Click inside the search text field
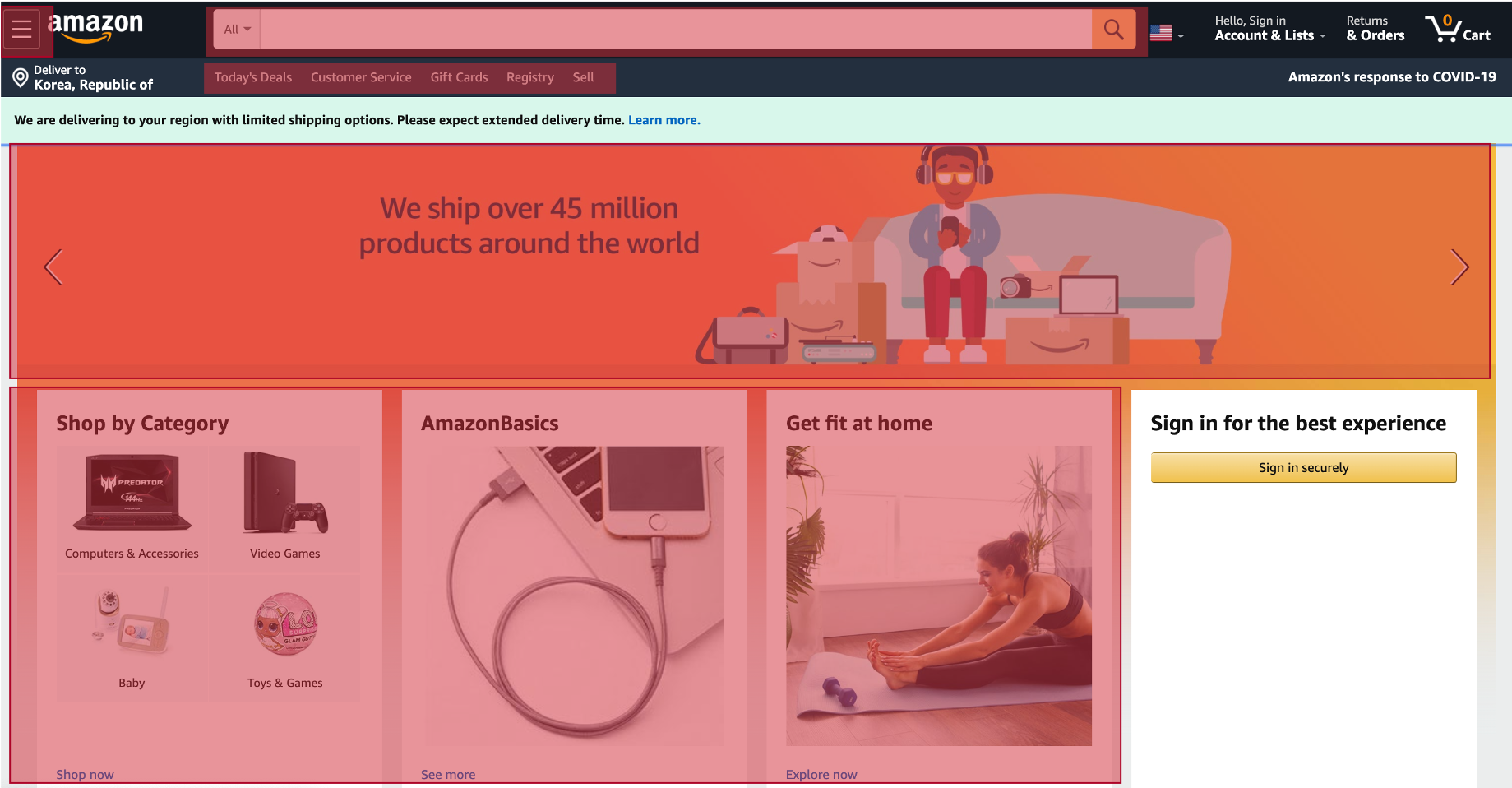 [676, 30]
